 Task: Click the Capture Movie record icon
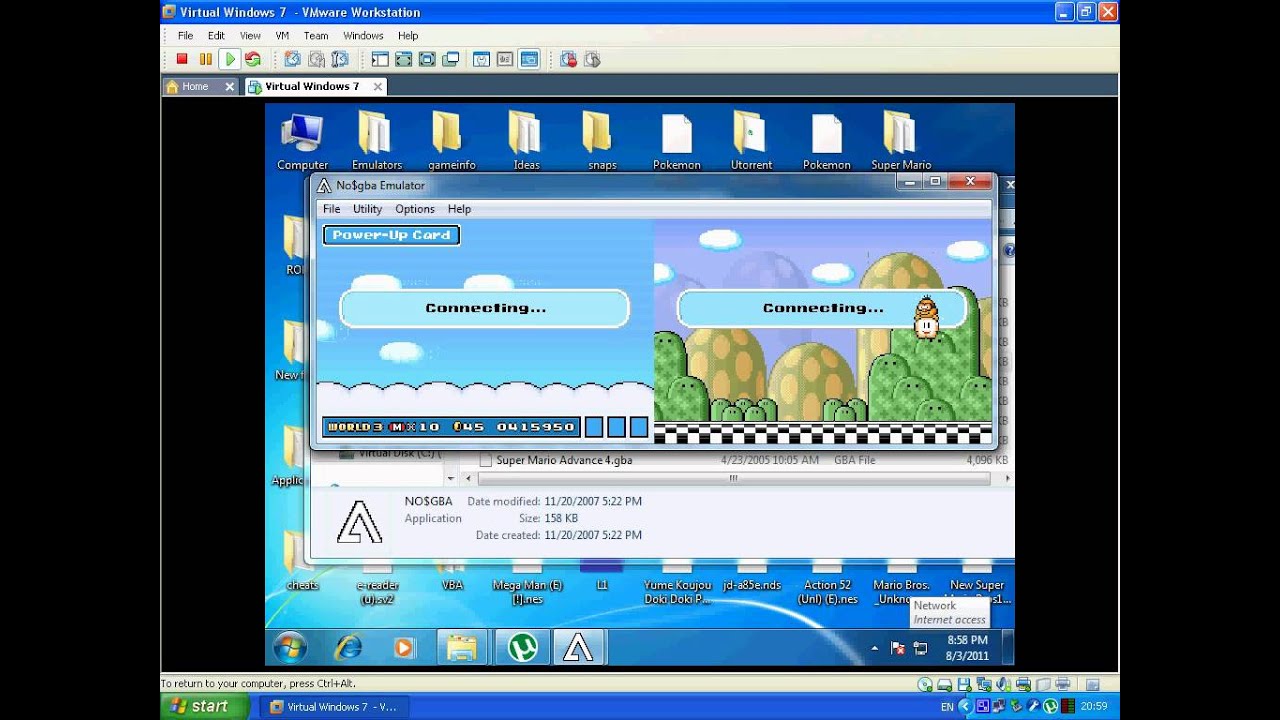pyautogui.click(x=569, y=60)
